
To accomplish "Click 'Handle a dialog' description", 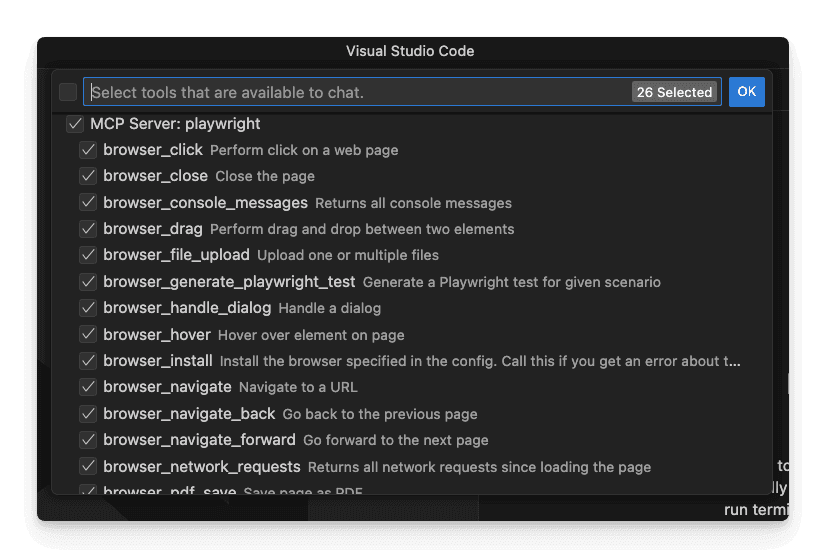I will pyautogui.click(x=330, y=308).
